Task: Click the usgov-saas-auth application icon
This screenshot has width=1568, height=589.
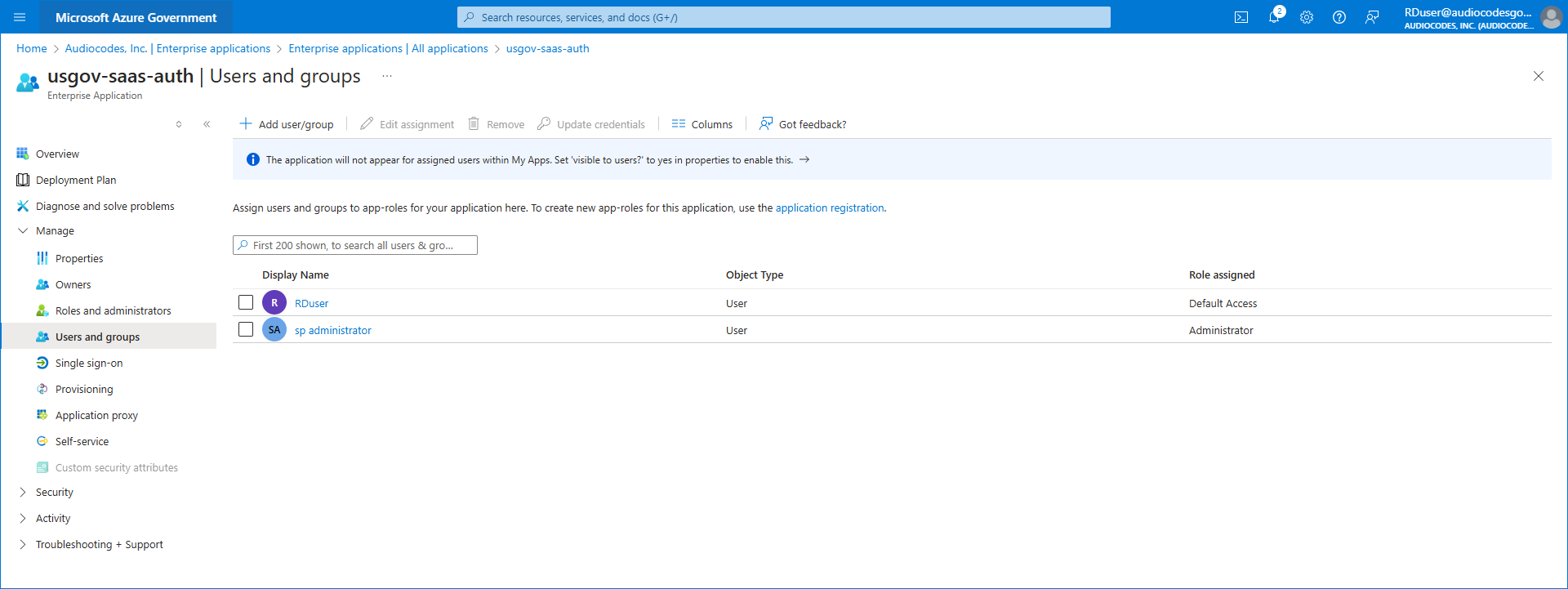Action: click(28, 83)
